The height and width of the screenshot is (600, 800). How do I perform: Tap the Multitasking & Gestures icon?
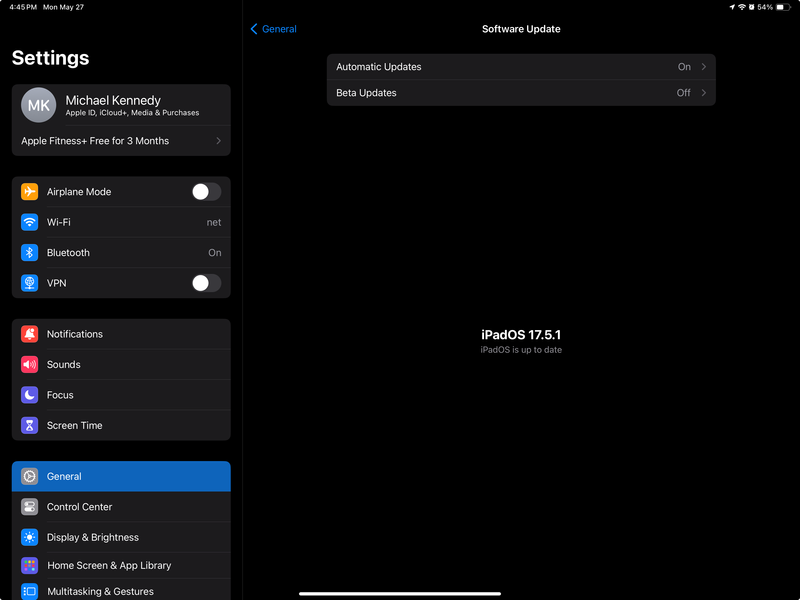(x=30, y=591)
